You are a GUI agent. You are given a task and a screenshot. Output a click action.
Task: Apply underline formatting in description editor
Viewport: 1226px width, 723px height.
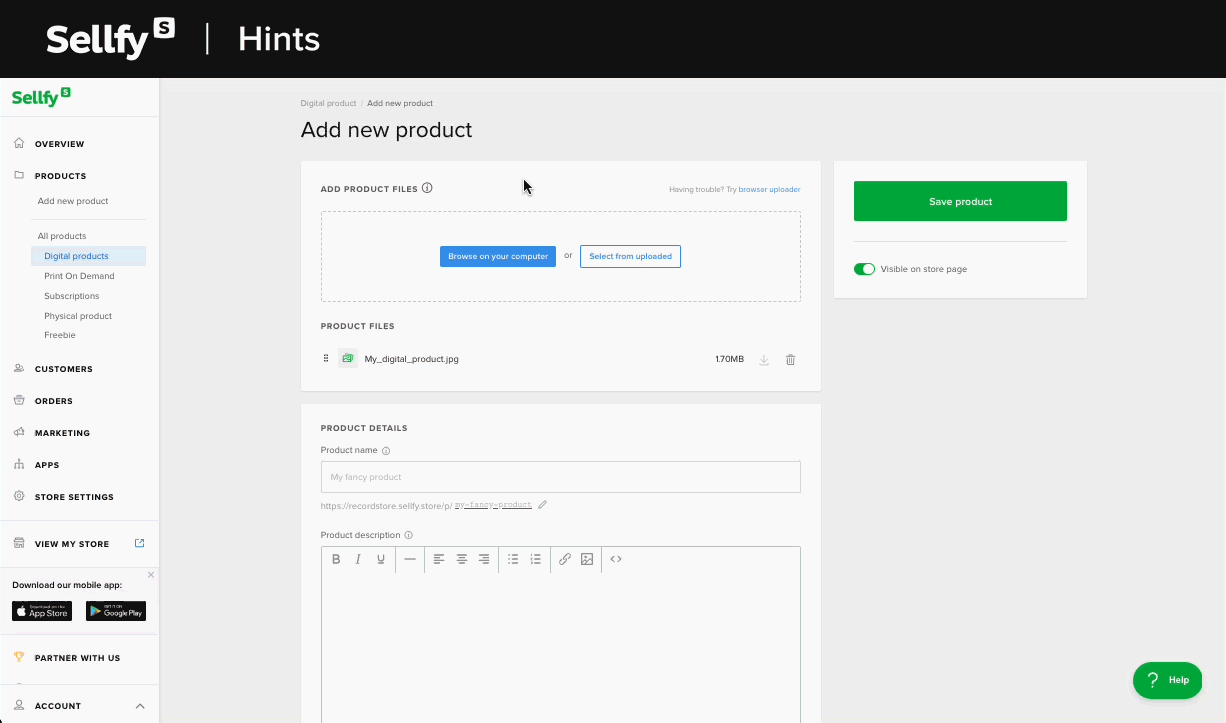click(381, 559)
